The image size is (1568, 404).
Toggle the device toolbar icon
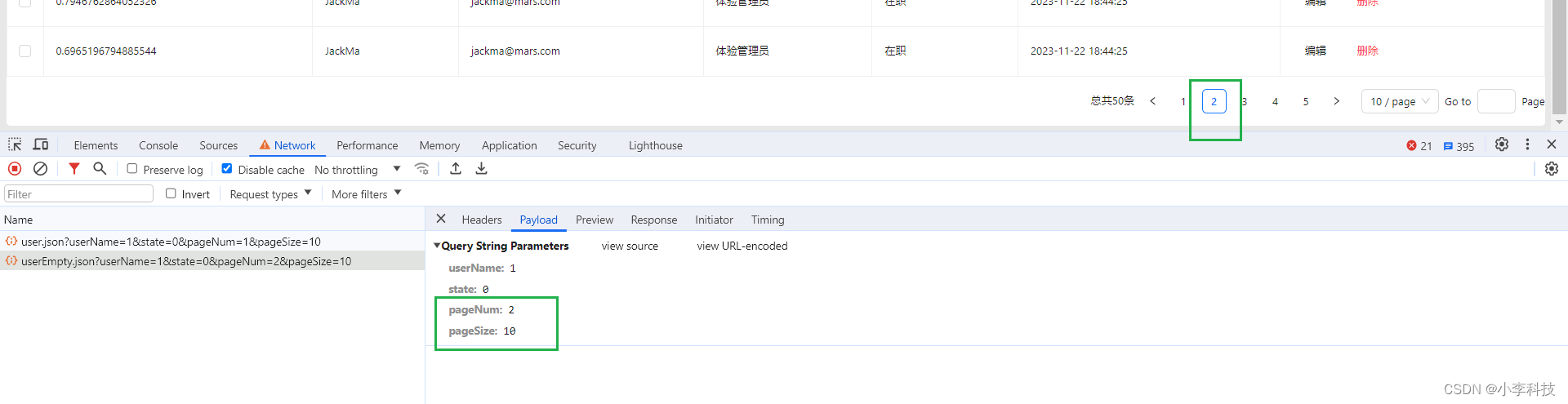pyautogui.click(x=41, y=144)
